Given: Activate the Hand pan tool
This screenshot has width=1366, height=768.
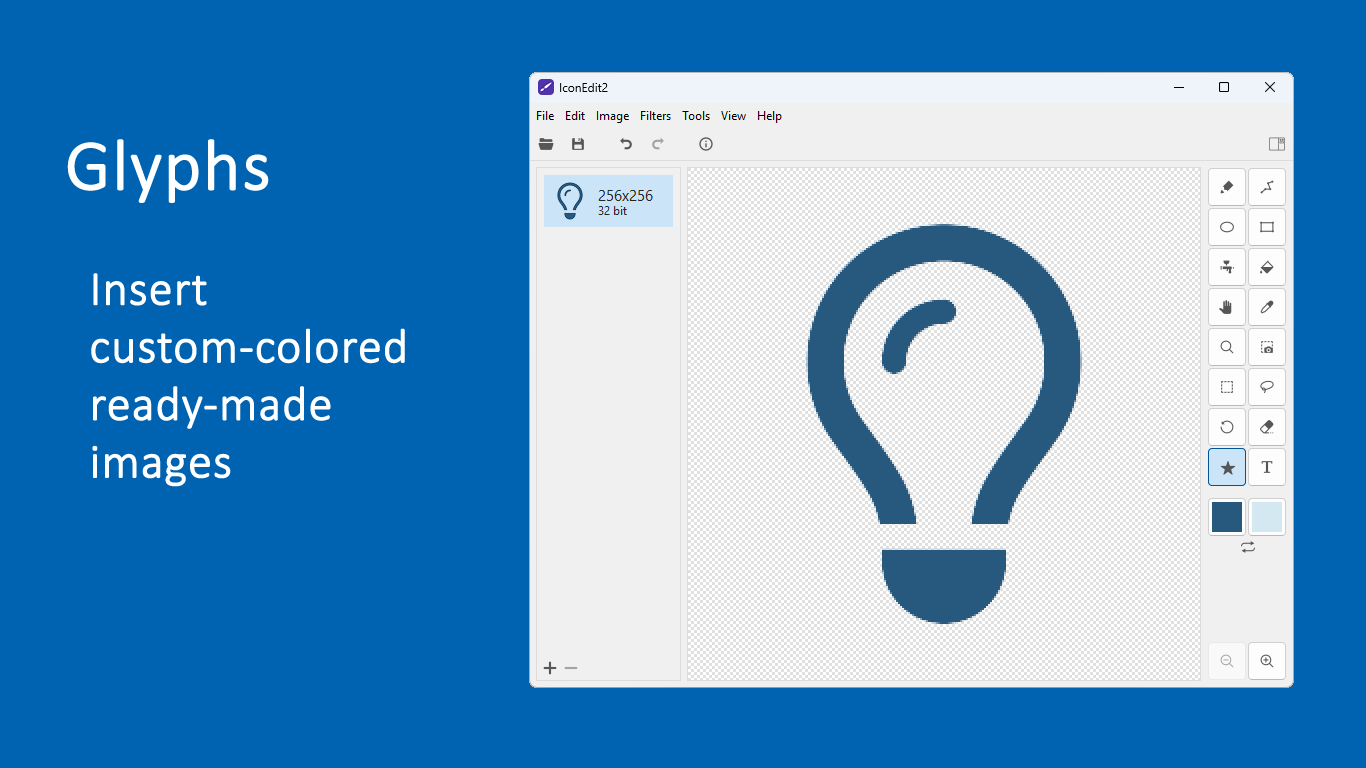Looking at the screenshot, I should pos(1227,307).
